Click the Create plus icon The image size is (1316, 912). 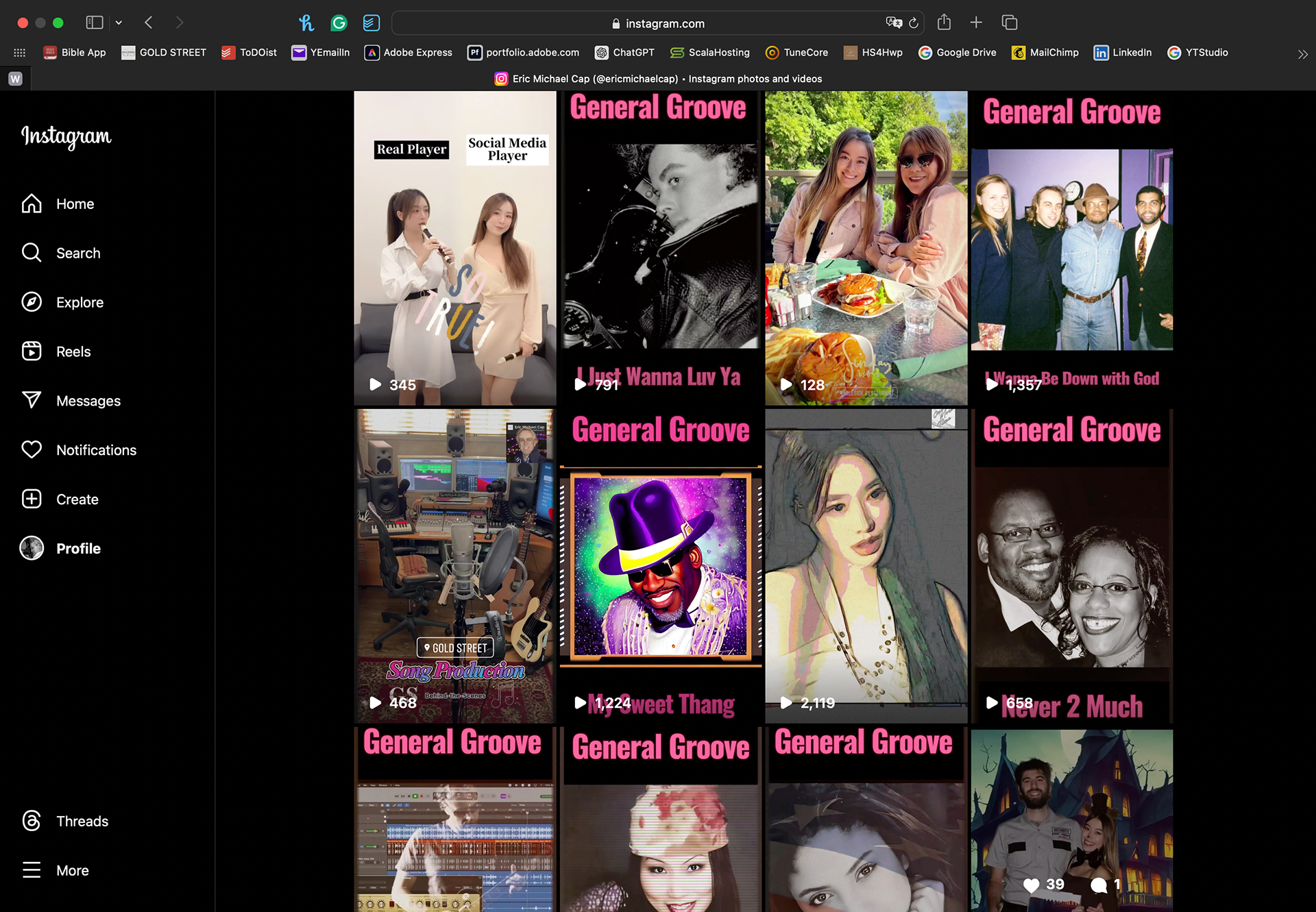[x=32, y=499]
